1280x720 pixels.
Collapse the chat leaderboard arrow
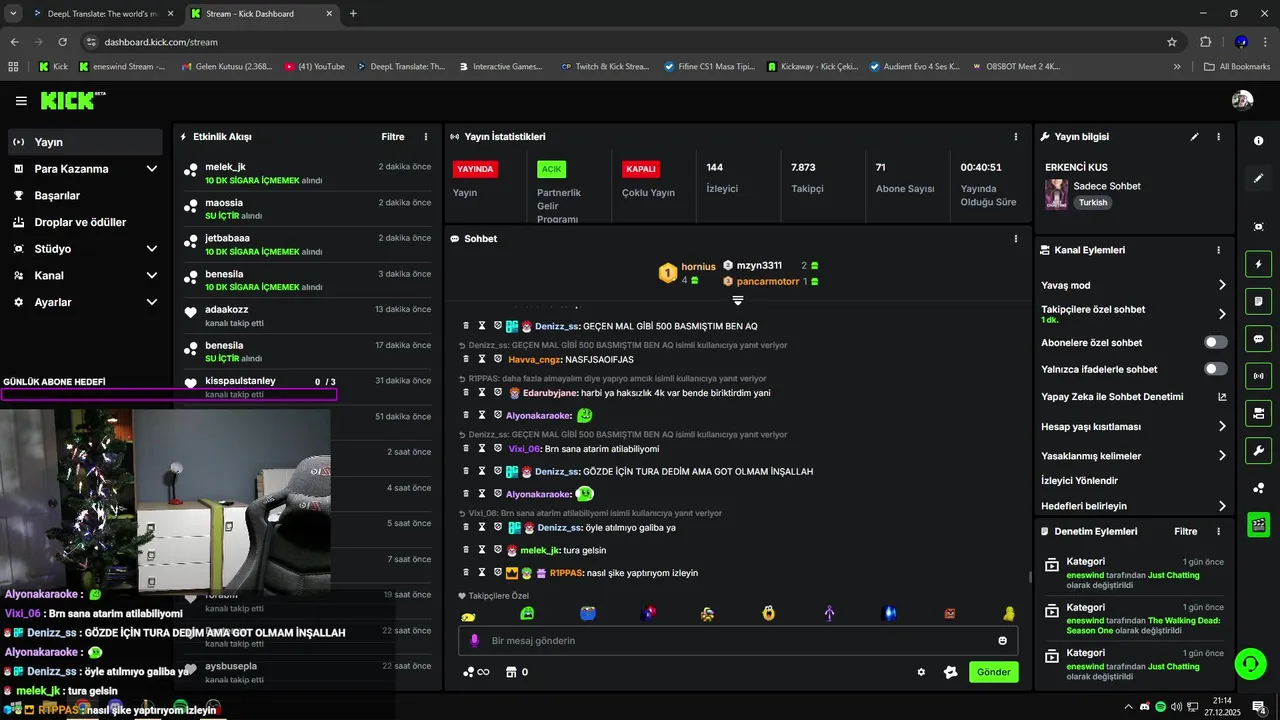pos(737,300)
